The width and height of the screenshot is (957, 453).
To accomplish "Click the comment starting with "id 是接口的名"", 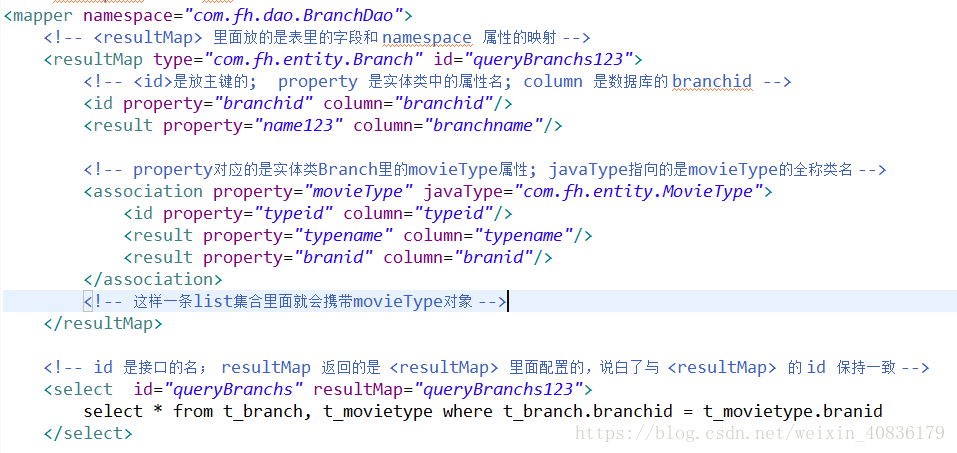I will (x=486, y=367).
